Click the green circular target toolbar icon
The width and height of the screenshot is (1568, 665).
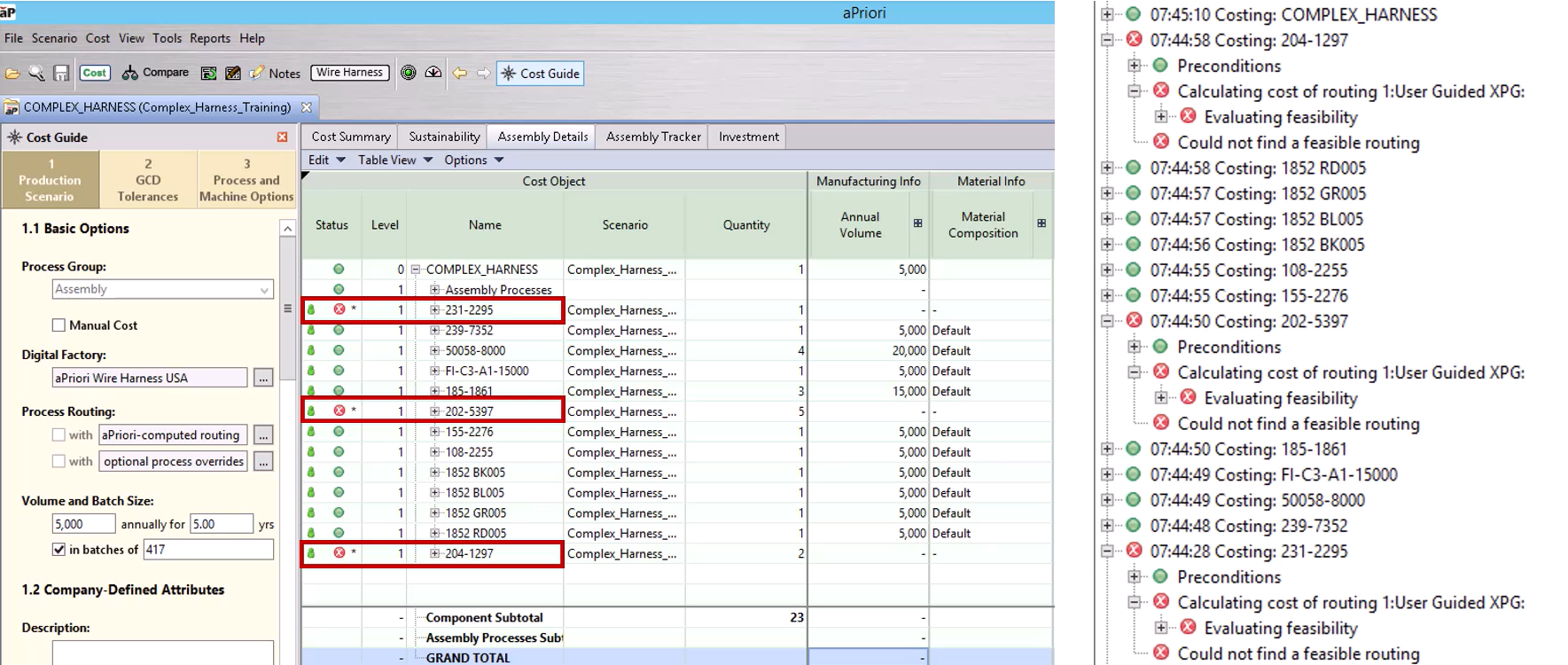pos(409,73)
